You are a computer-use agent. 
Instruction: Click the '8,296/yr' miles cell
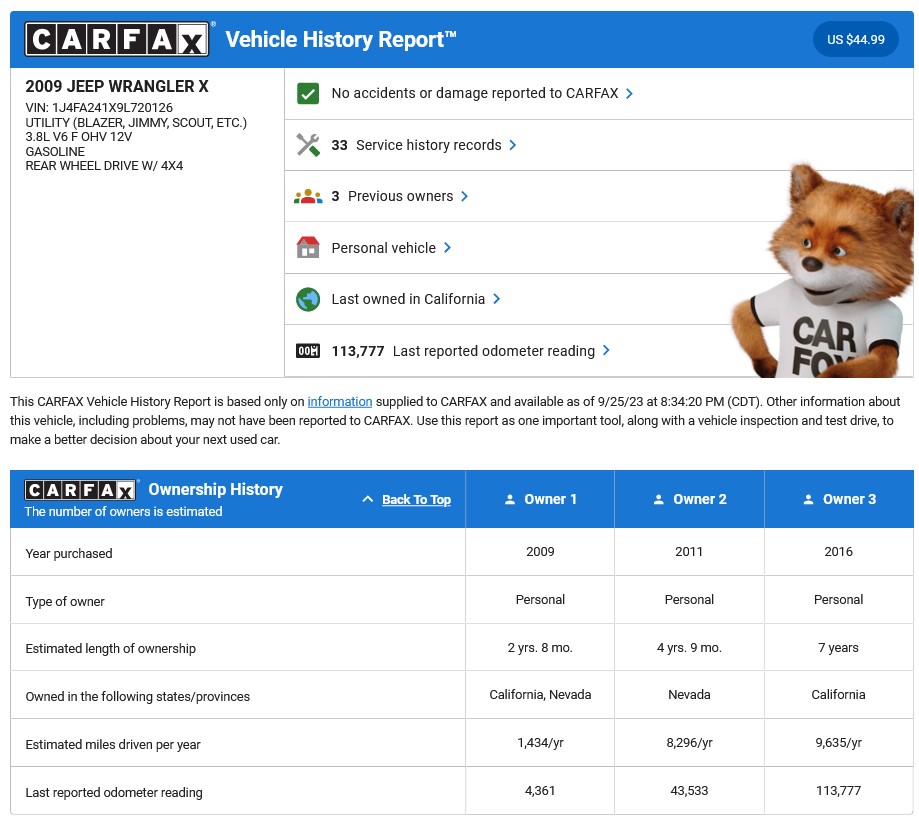(x=689, y=743)
